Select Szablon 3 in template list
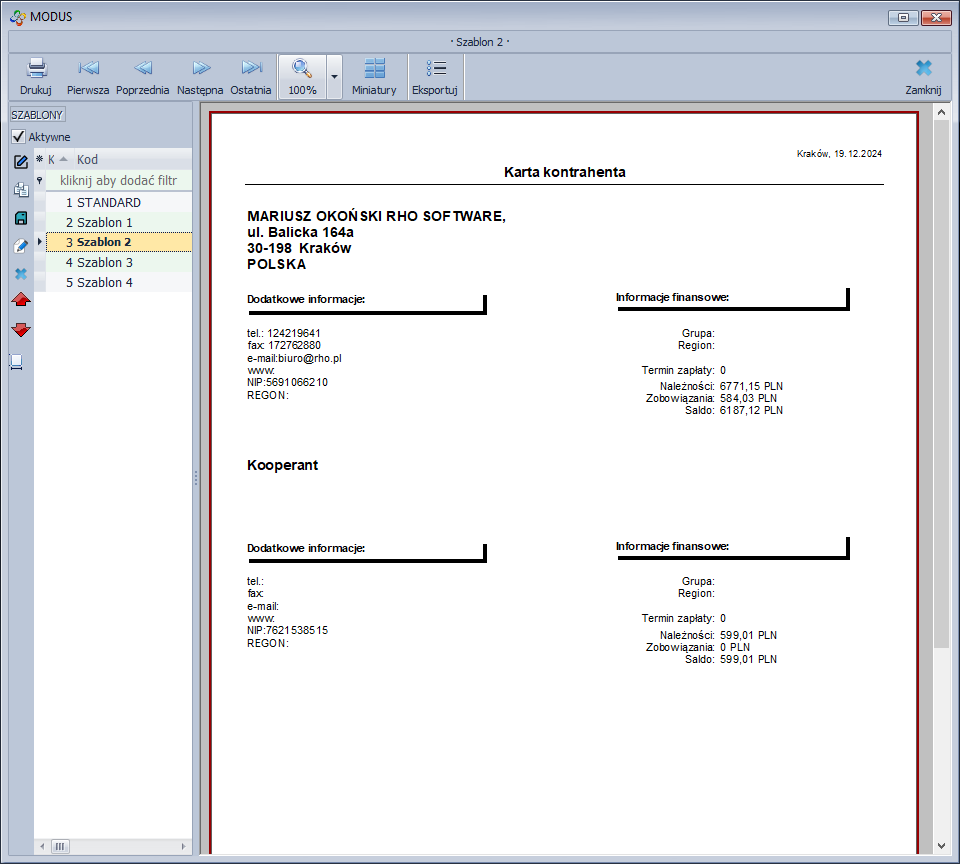The height and width of the screenshot is (864, 960). [x=104, y=263]
